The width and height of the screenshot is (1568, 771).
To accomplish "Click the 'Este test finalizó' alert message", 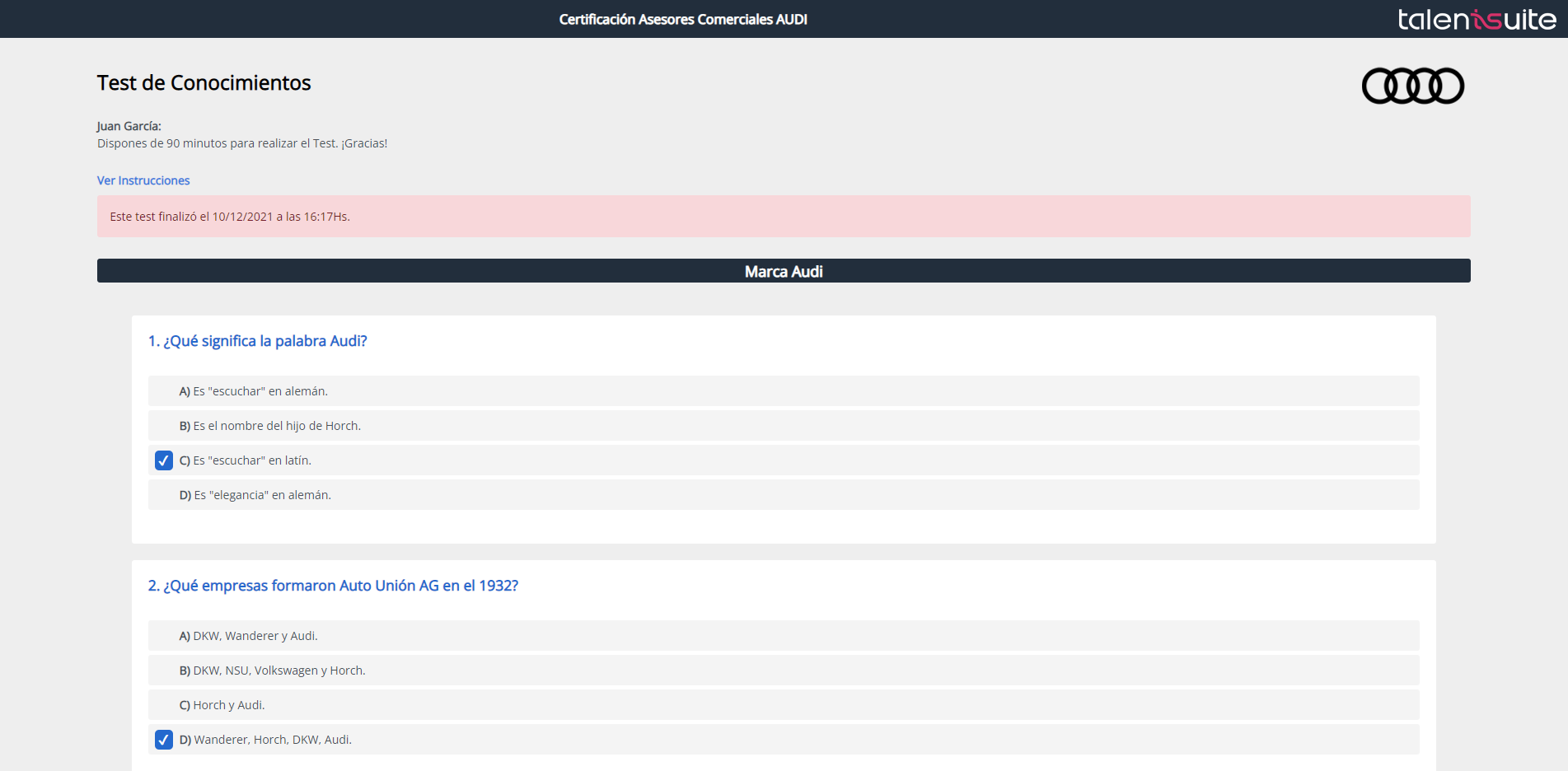I will (784, 217).
